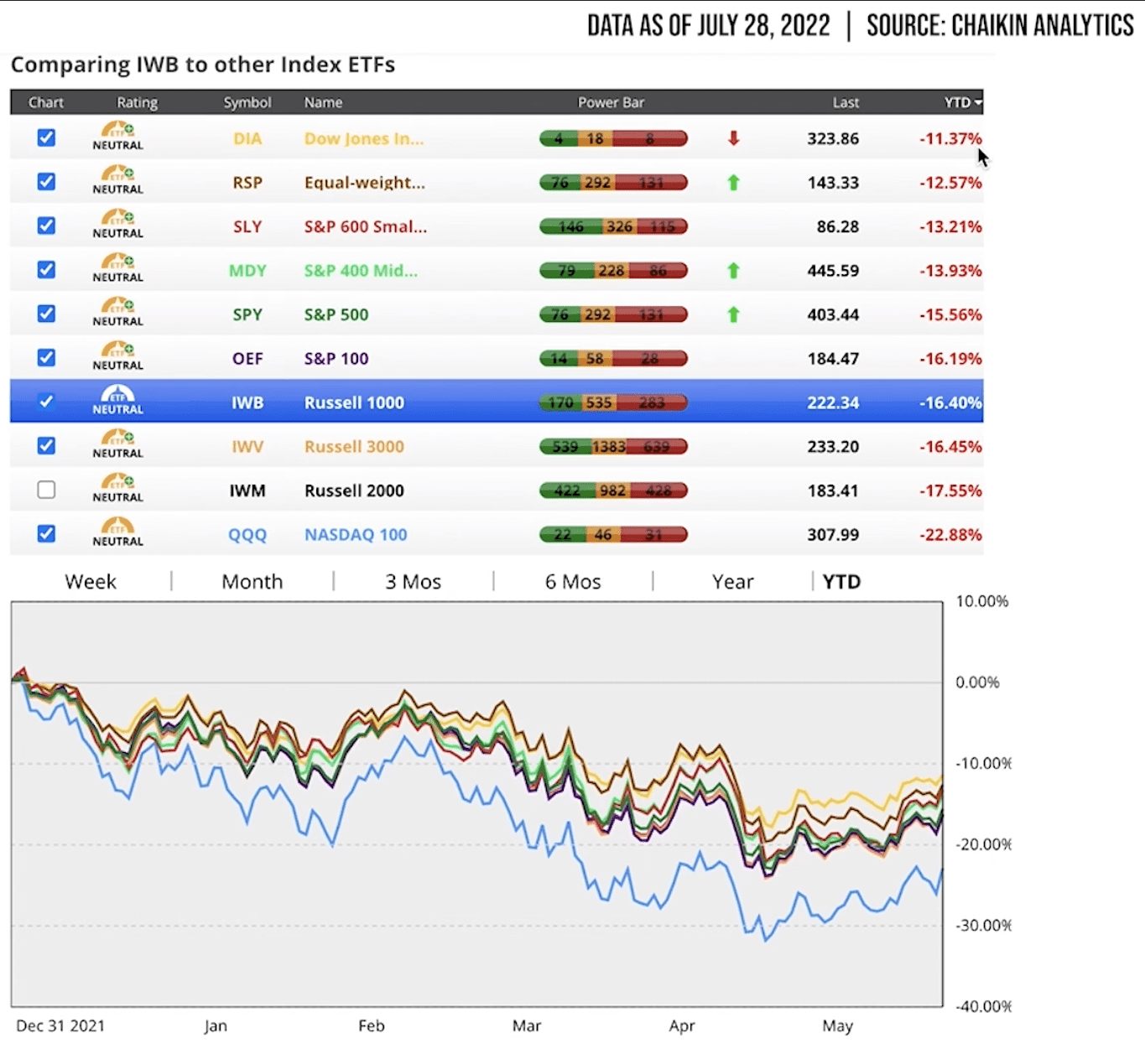This screenshot has width=1145, height=1064.
Task: Check the IWM Russell 2000 chart checkbox
Action: coord(46,490)
